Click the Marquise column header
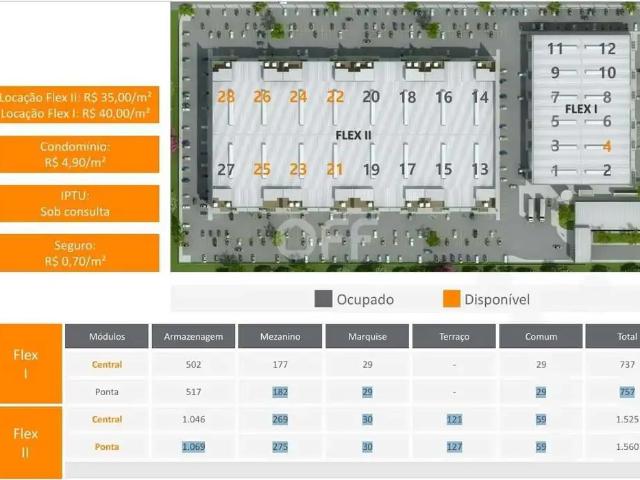Viewport: 640px width, 480px height. pos(367,336)
